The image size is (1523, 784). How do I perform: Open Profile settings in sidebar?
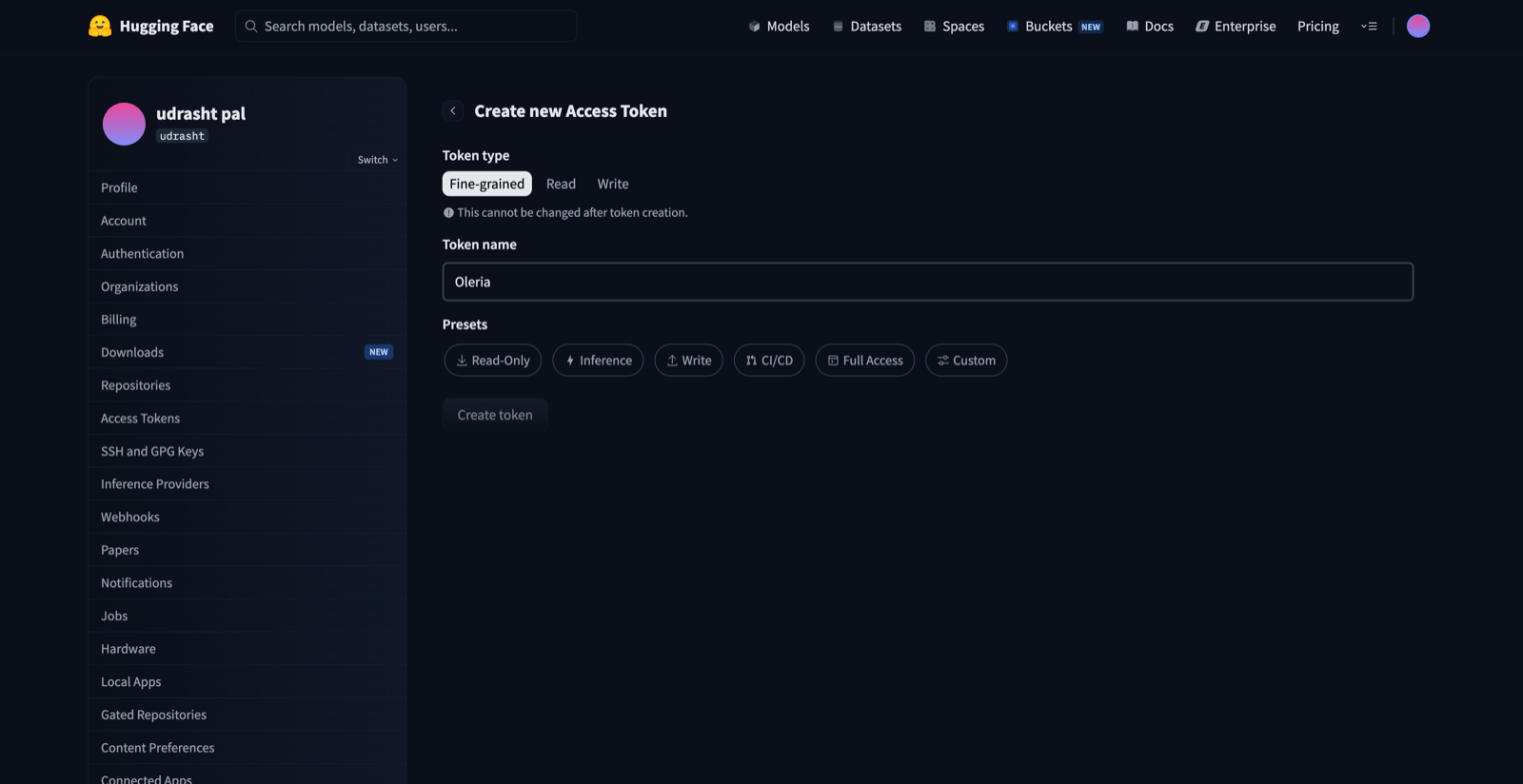[247, 187]
